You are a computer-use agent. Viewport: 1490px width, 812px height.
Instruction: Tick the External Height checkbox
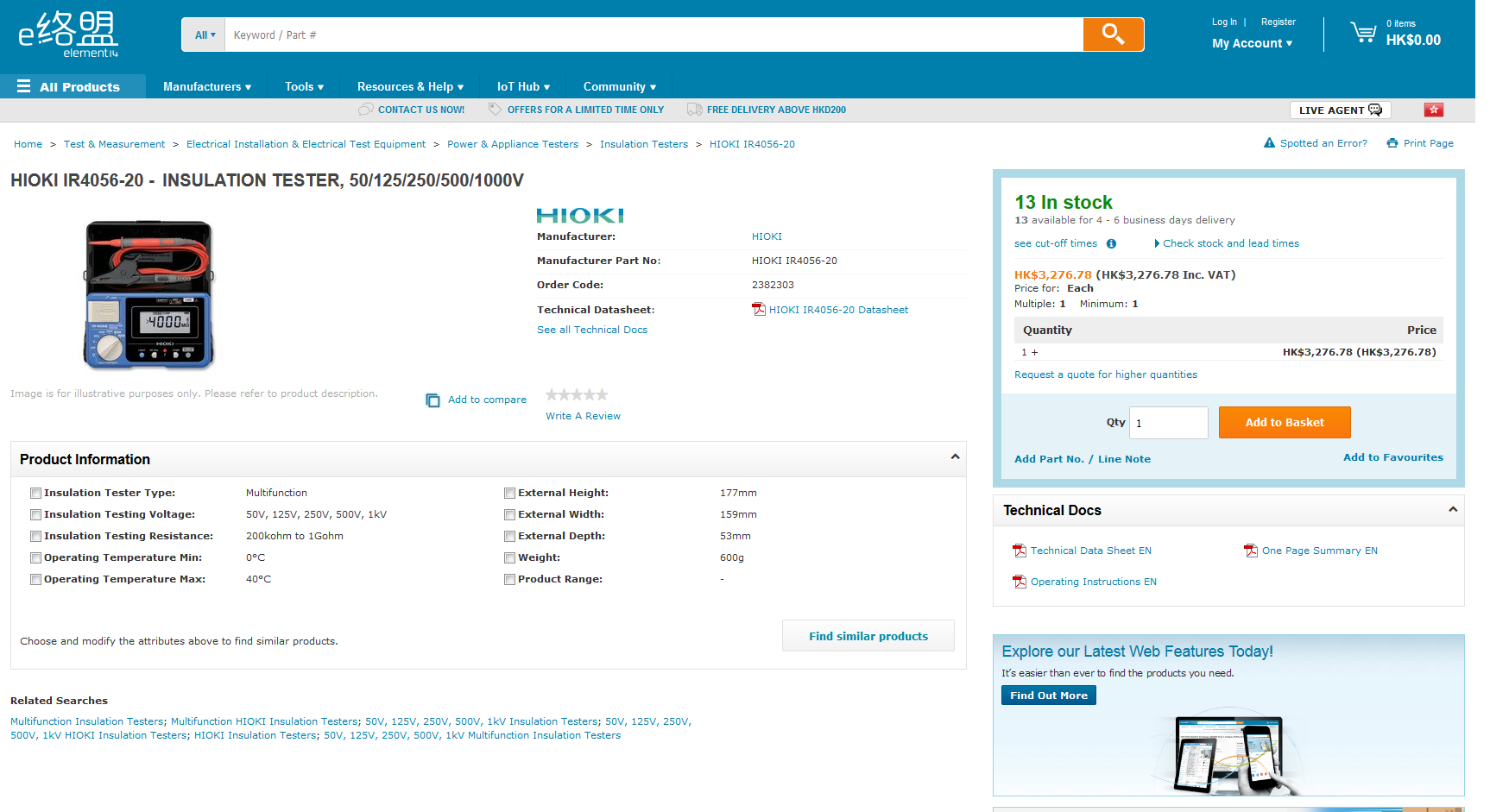[509, 494]
